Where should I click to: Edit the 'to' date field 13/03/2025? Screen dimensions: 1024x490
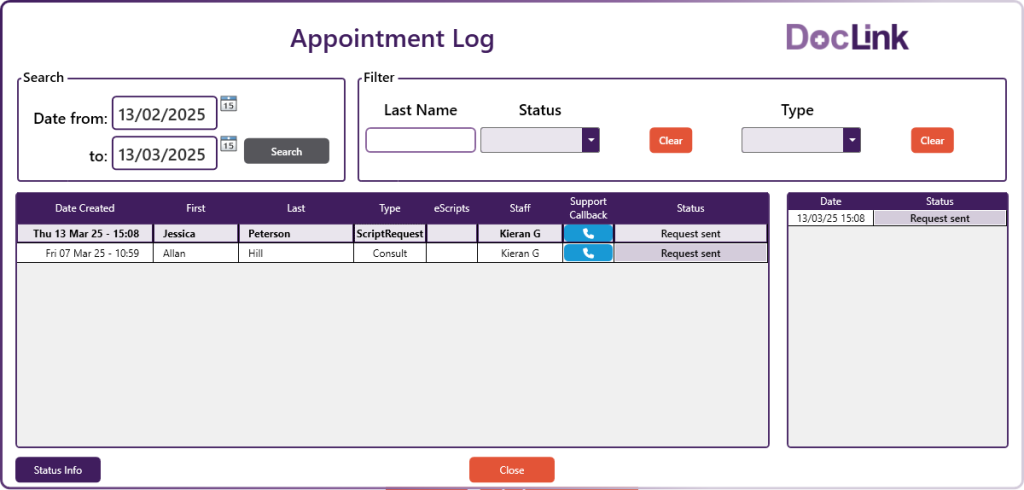click(165, 154)
